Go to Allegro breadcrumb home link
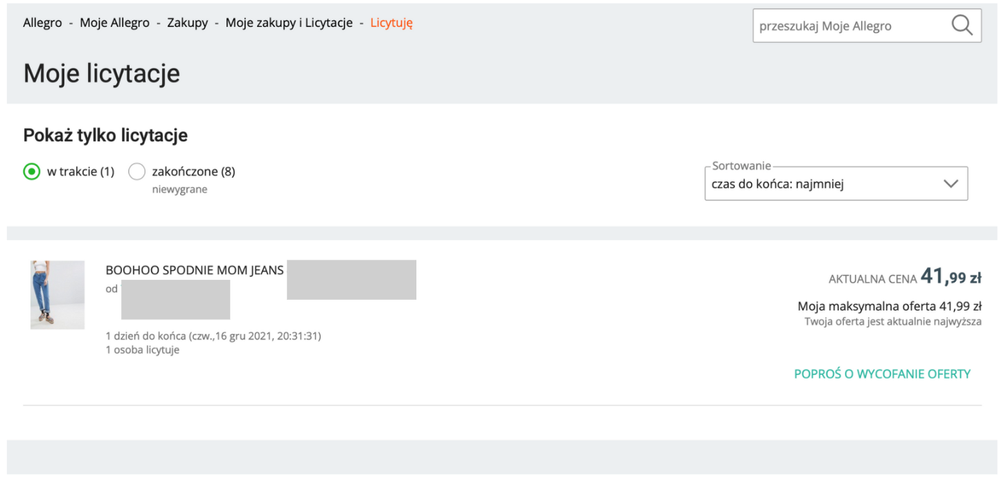Image resolution: width=999 pixels, height=482 pixels. (x=42, y=23)
